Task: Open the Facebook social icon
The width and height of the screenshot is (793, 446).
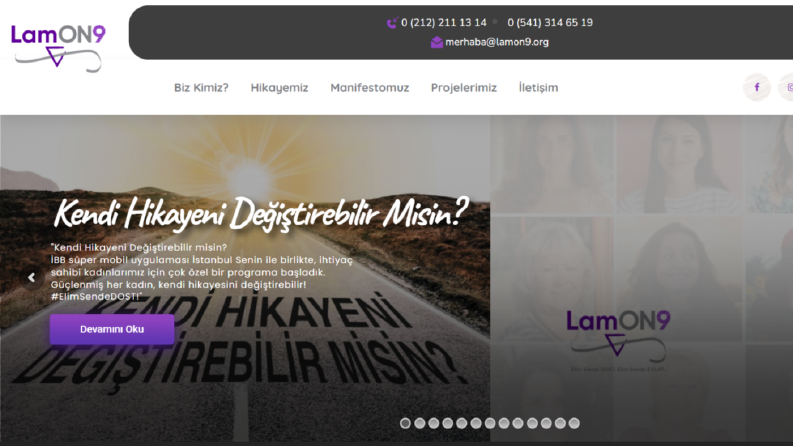Action: click(x=757, y=87)
